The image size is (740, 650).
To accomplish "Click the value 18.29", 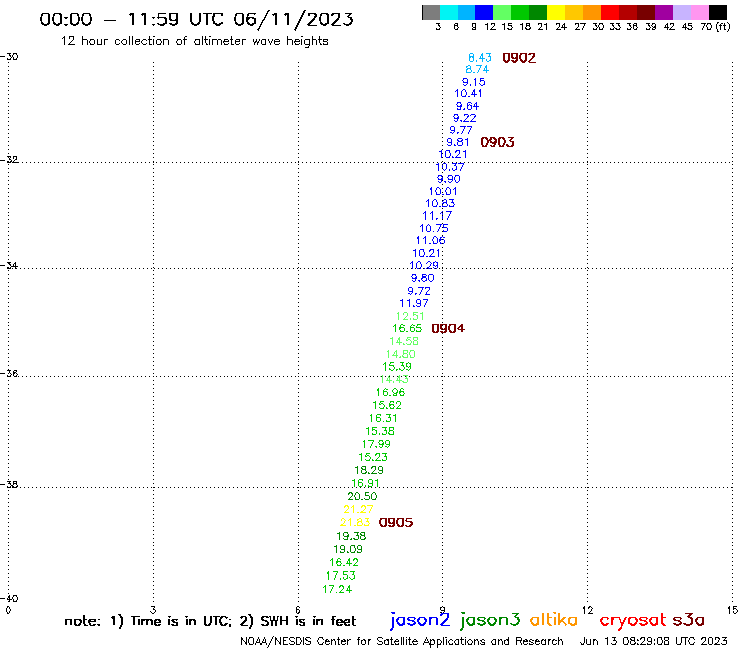I will pos(369,470).
